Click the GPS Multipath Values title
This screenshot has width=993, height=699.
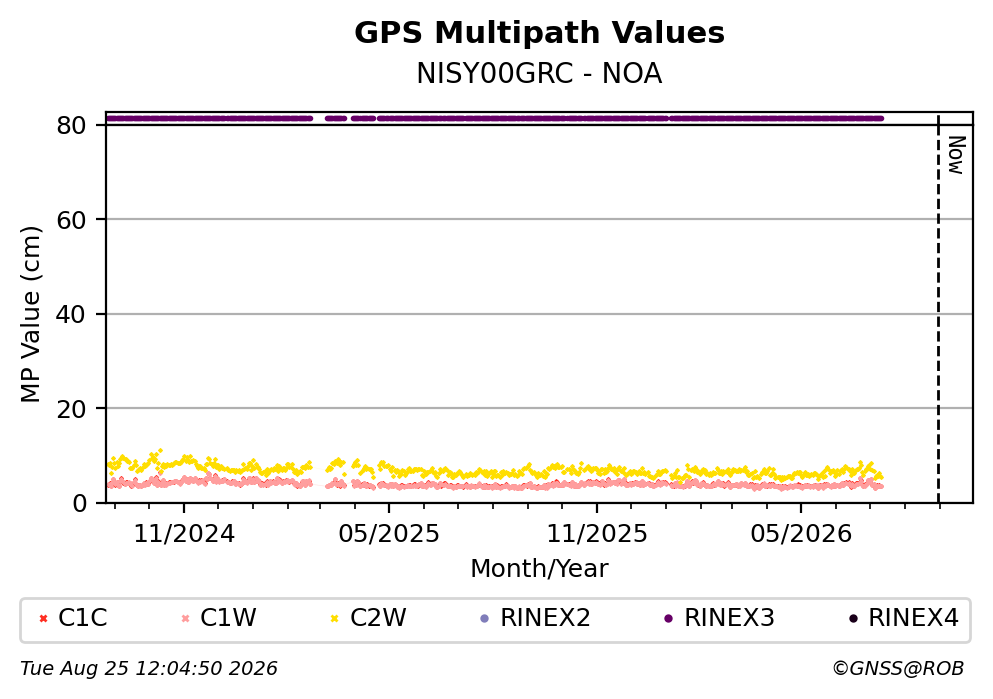tap(540, 33)
